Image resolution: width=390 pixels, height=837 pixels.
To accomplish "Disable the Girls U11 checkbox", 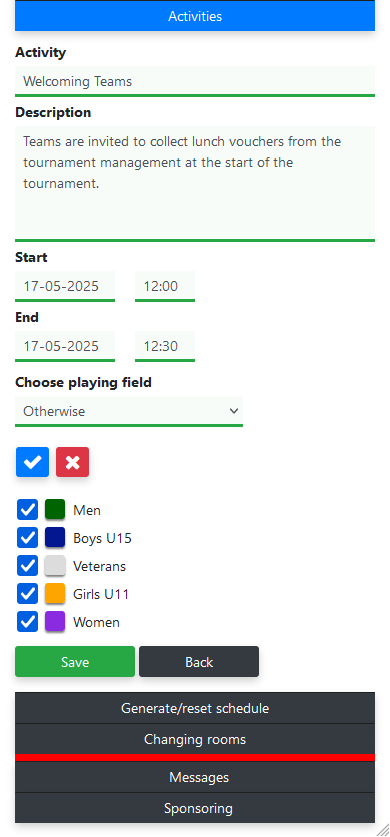I will [27, 593].
